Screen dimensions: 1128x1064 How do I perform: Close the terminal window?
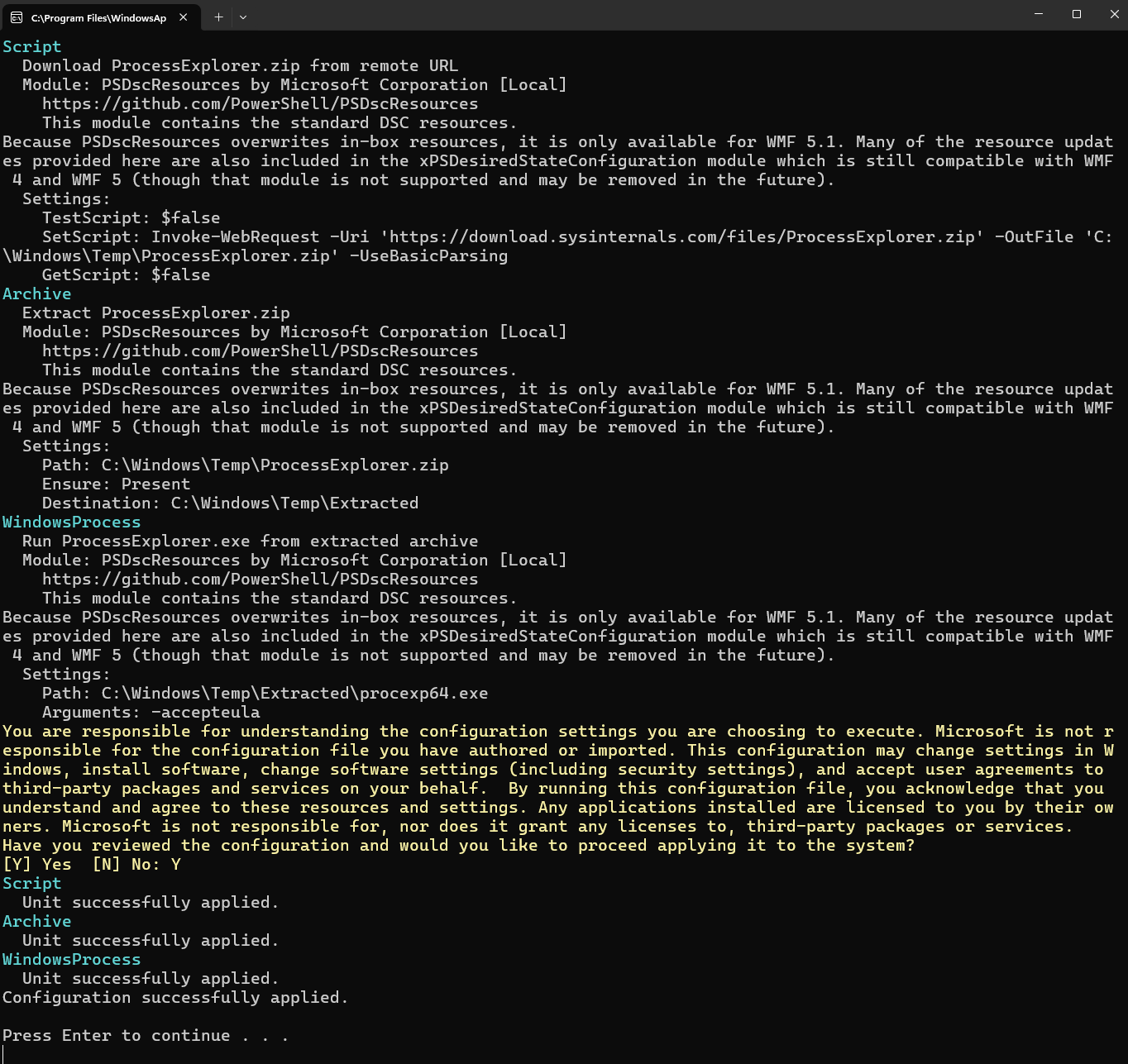[1114, 14]
